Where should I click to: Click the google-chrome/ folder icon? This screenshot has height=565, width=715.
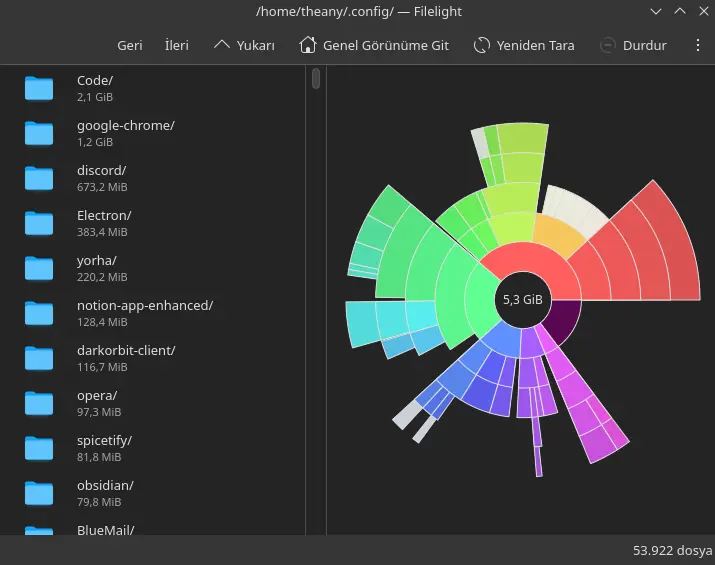[39, 133]
